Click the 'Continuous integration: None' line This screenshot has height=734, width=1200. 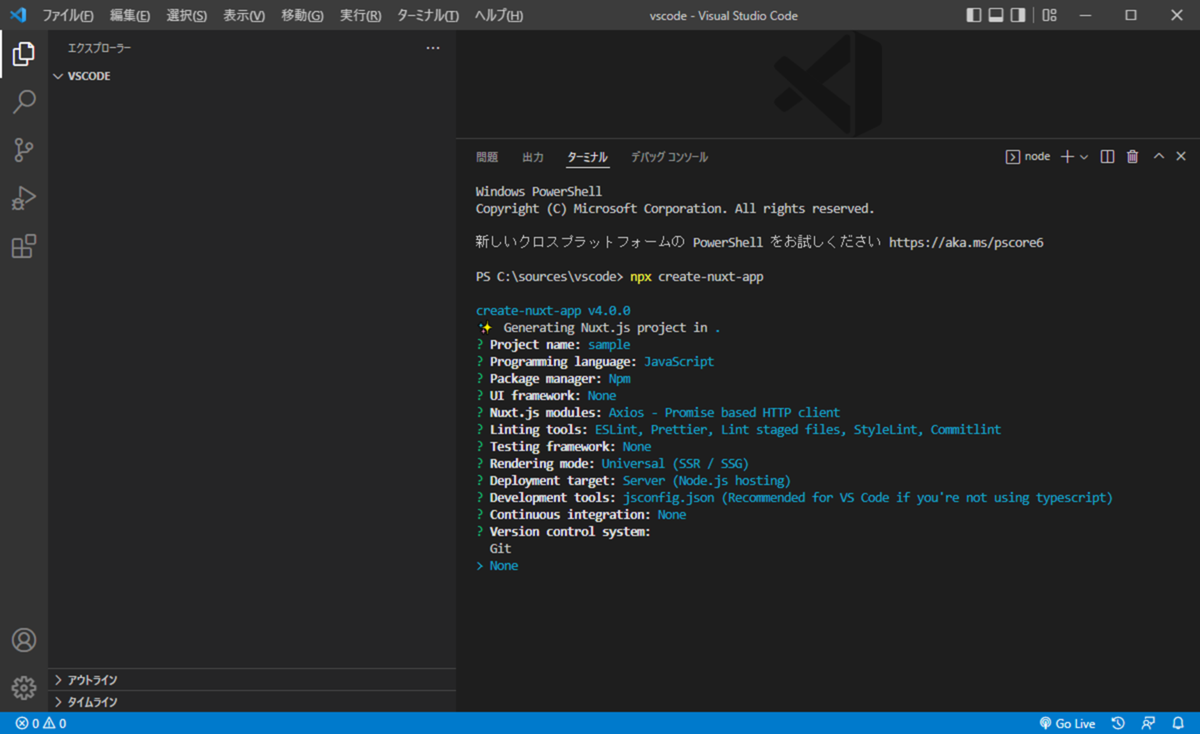point(581,515)
